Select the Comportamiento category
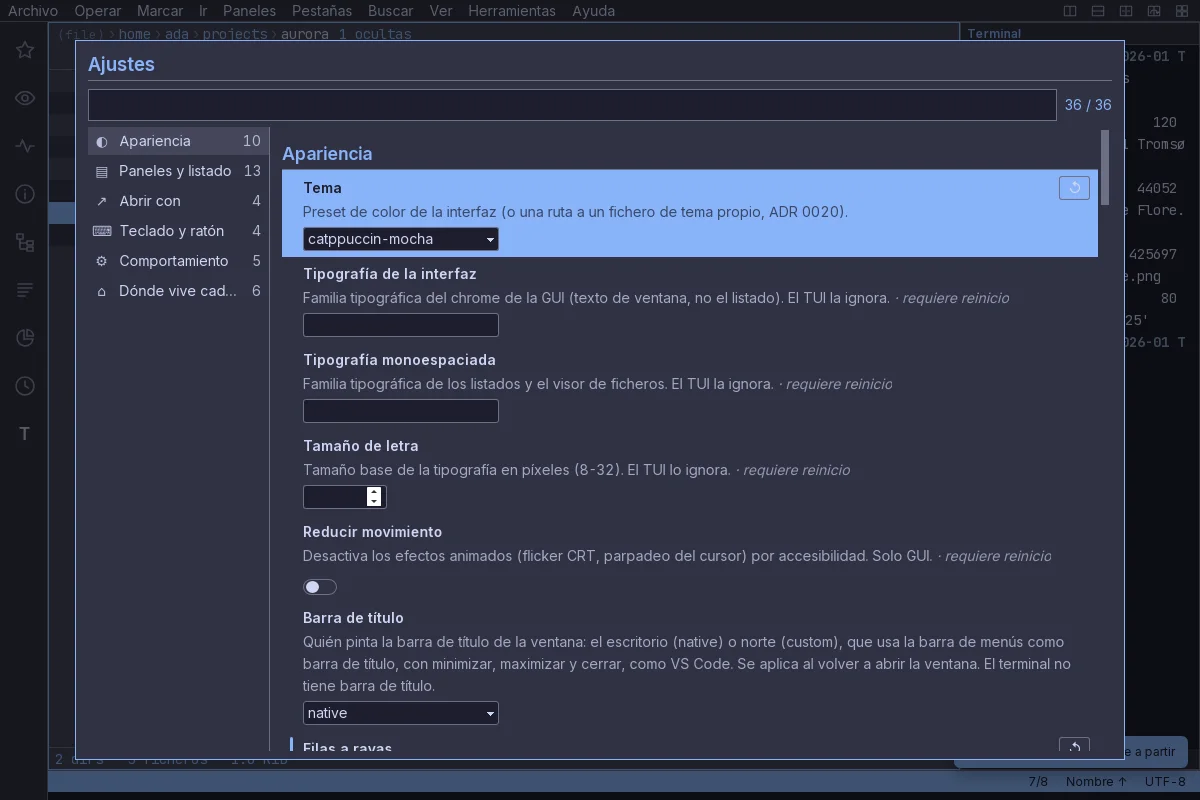 pyautogui.click(x=177, y=261)
